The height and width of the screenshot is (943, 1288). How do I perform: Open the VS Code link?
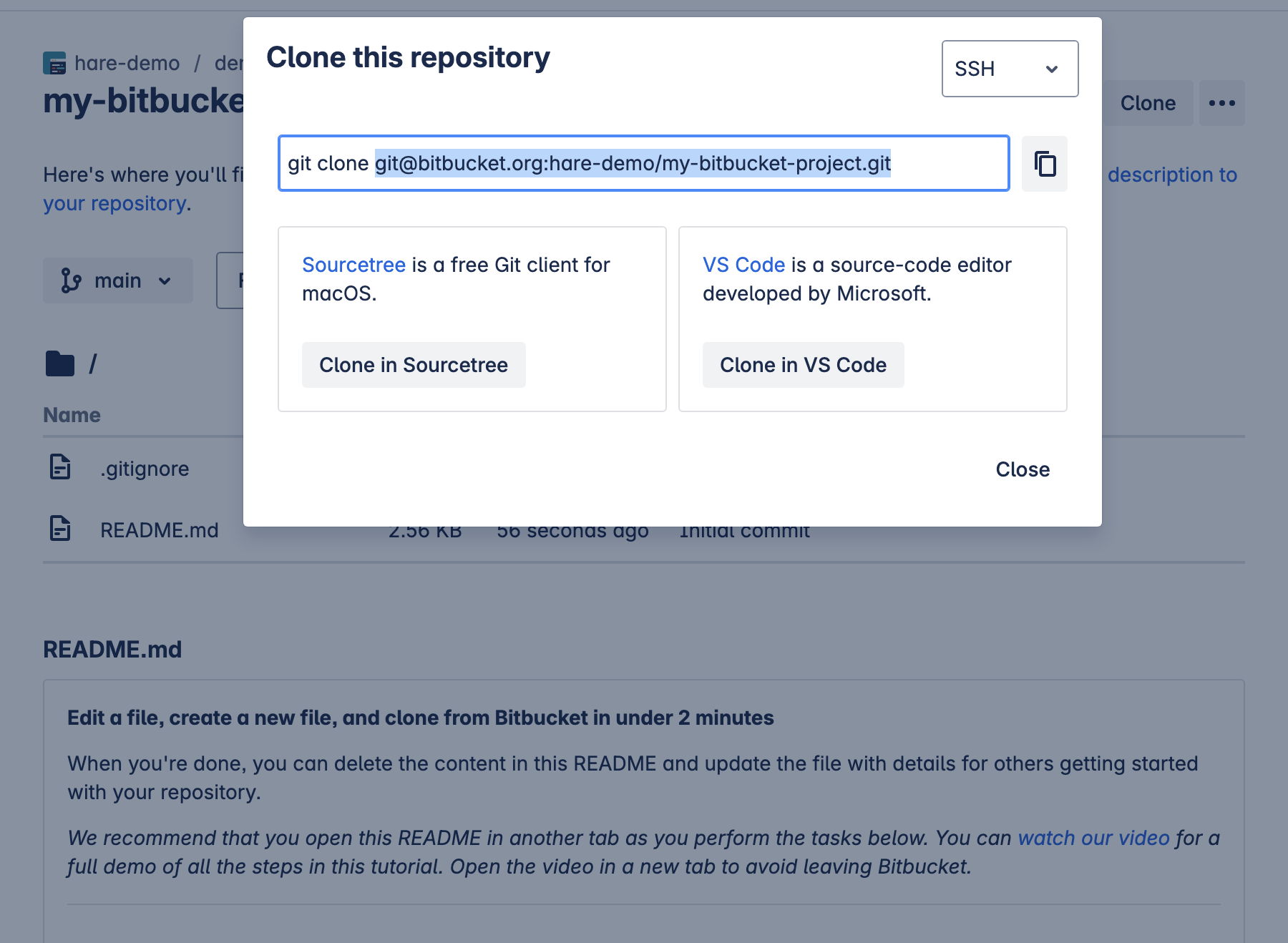[743, 265]
